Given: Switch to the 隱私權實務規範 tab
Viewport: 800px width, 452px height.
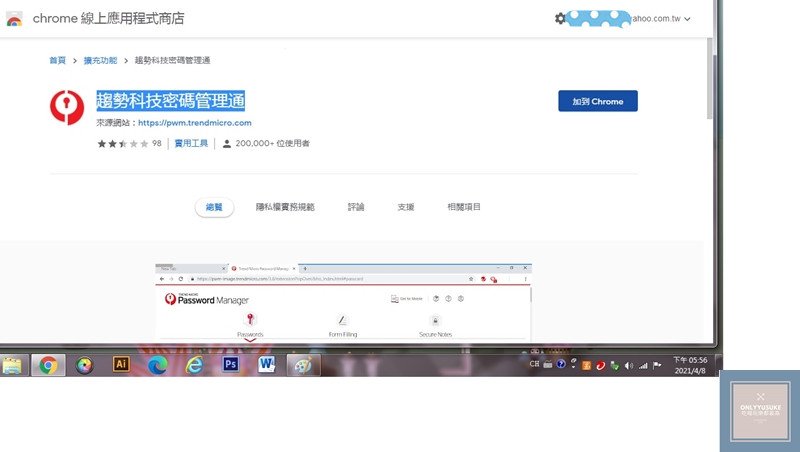Looking at the screenshot, I should point(285,207).
